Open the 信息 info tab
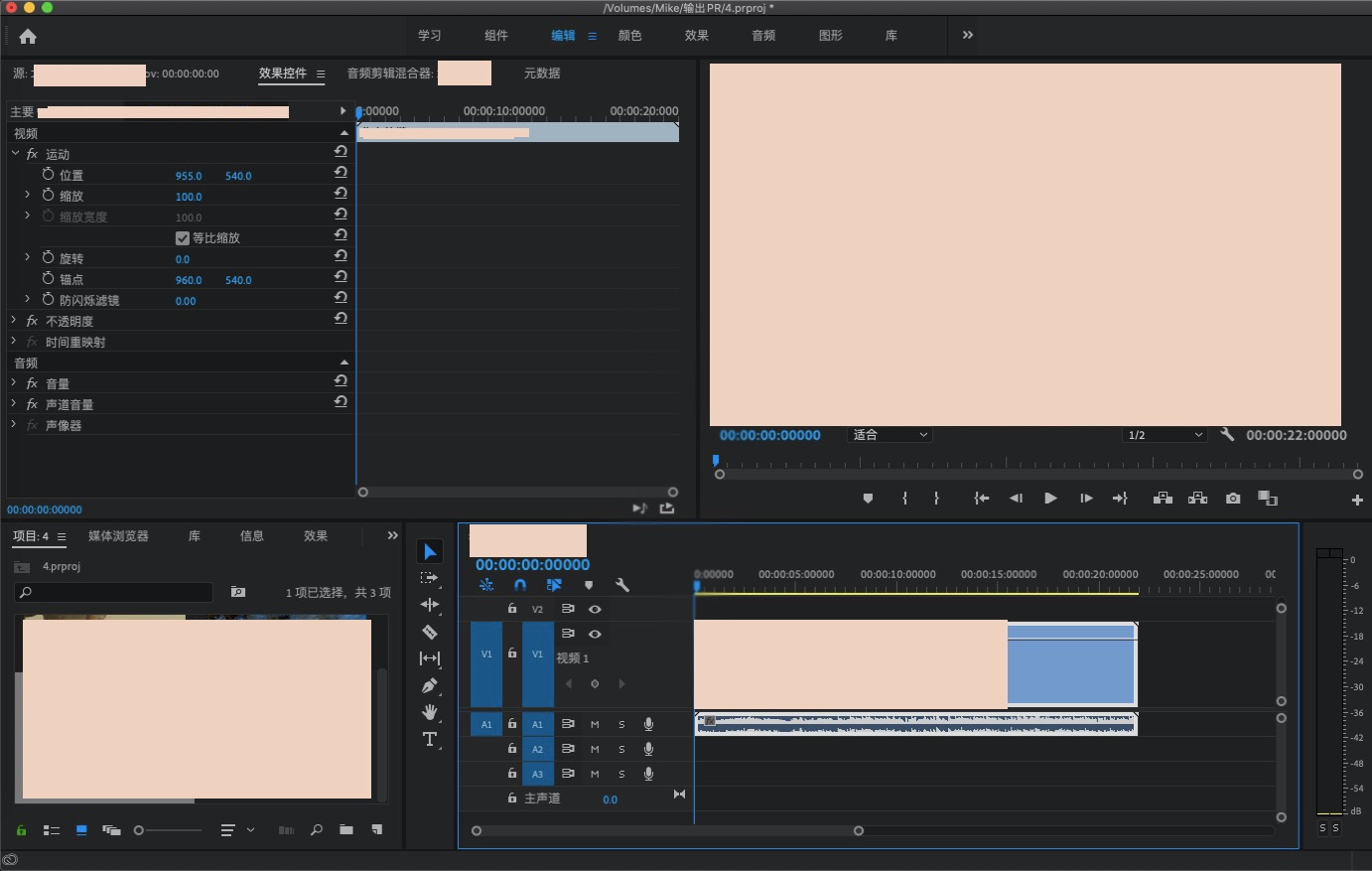 click(x=252, y=536)
